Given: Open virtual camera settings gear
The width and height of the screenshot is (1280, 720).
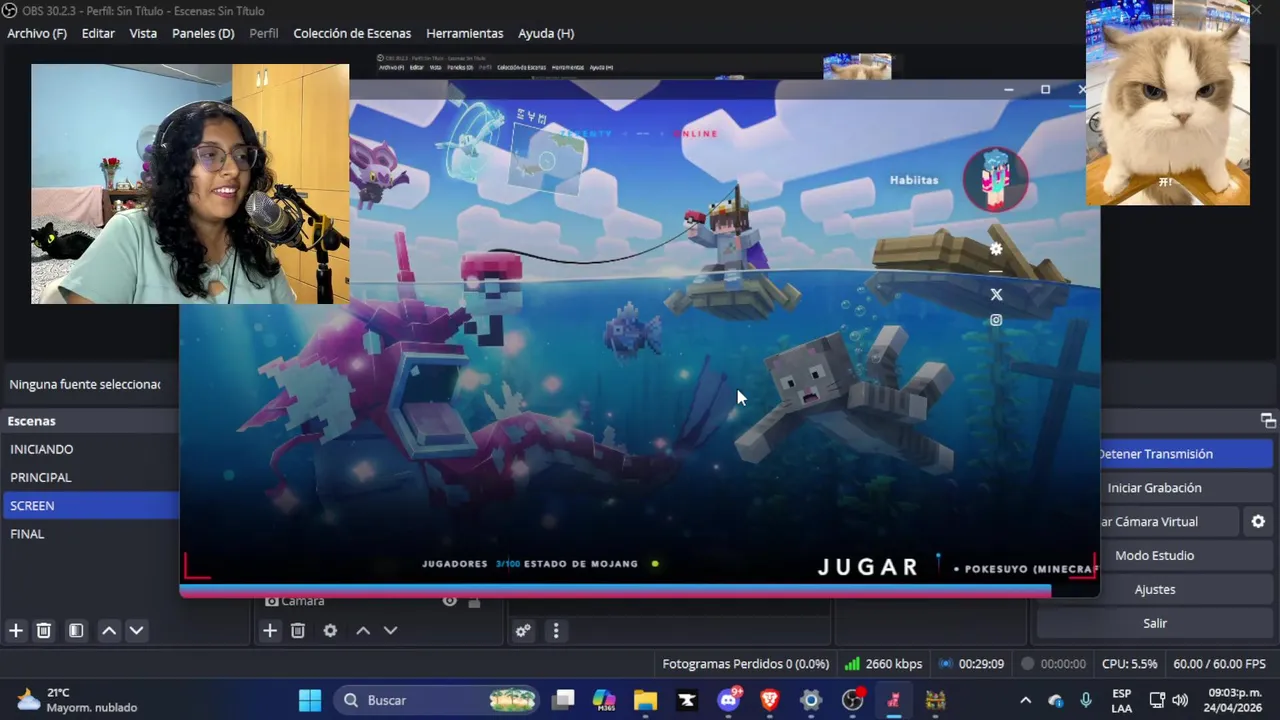Looking at the screenshot, I should pyautogui.click(x=1258, y=521).
